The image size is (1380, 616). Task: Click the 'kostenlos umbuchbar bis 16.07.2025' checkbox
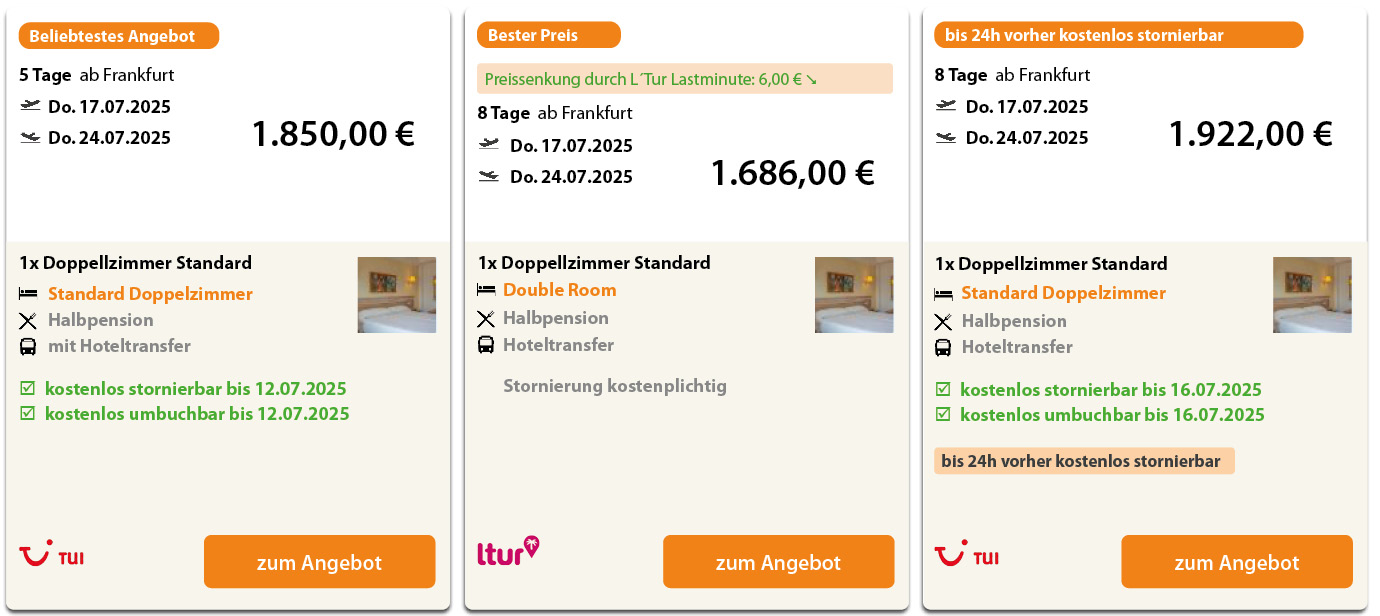click(943, 414)
